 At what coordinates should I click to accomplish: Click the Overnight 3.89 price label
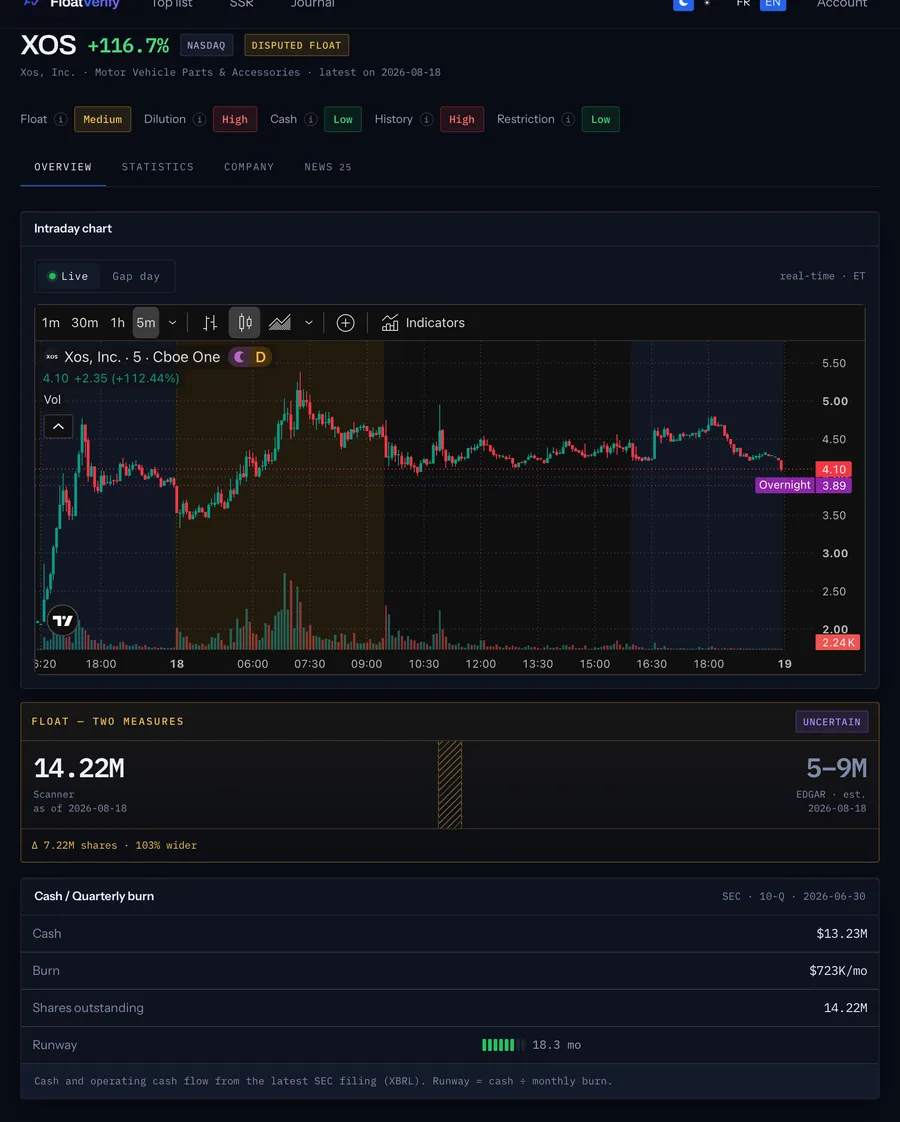803,485
